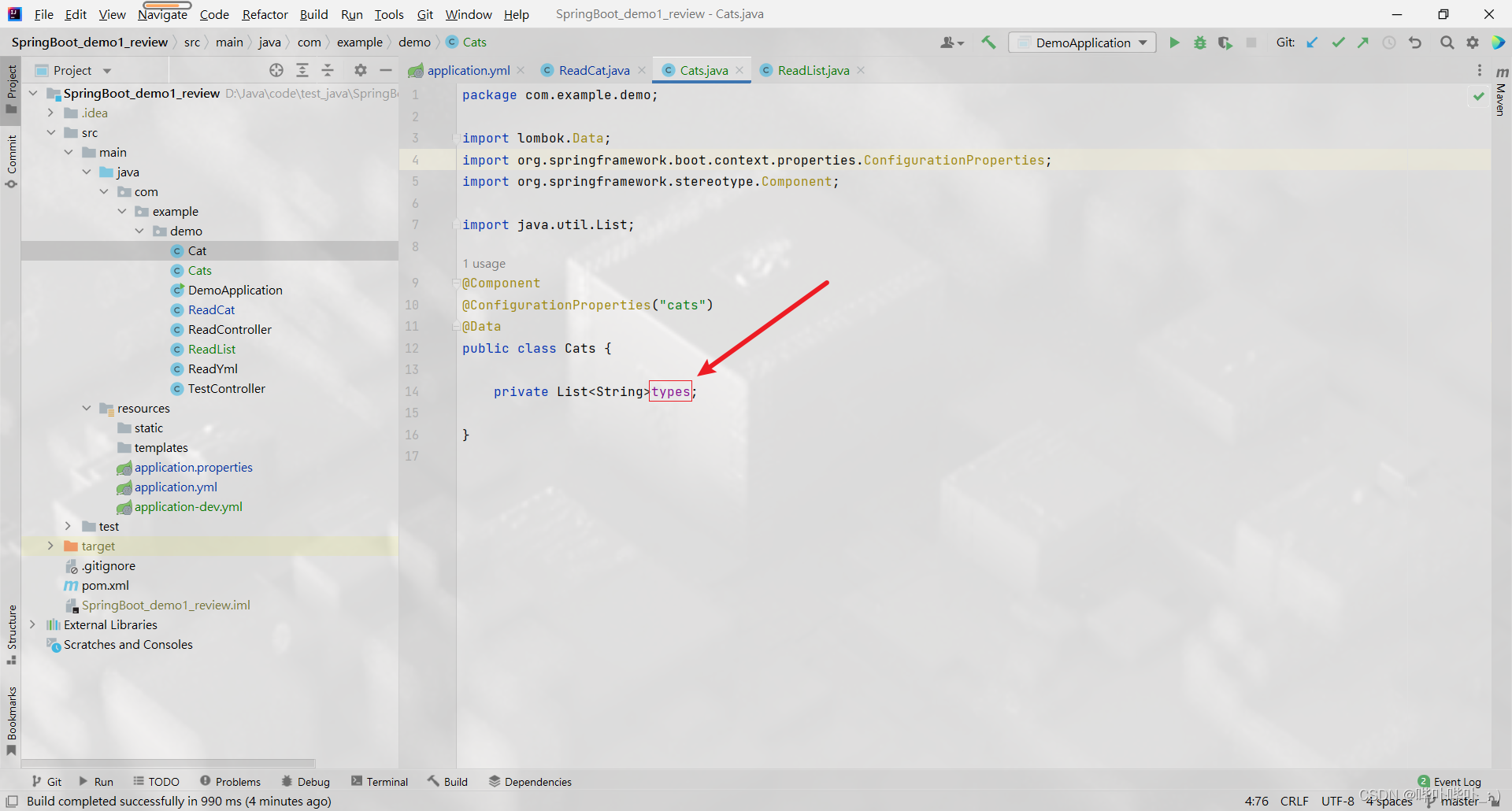Switch to the ReadCat.java tab

click(594, 70)
